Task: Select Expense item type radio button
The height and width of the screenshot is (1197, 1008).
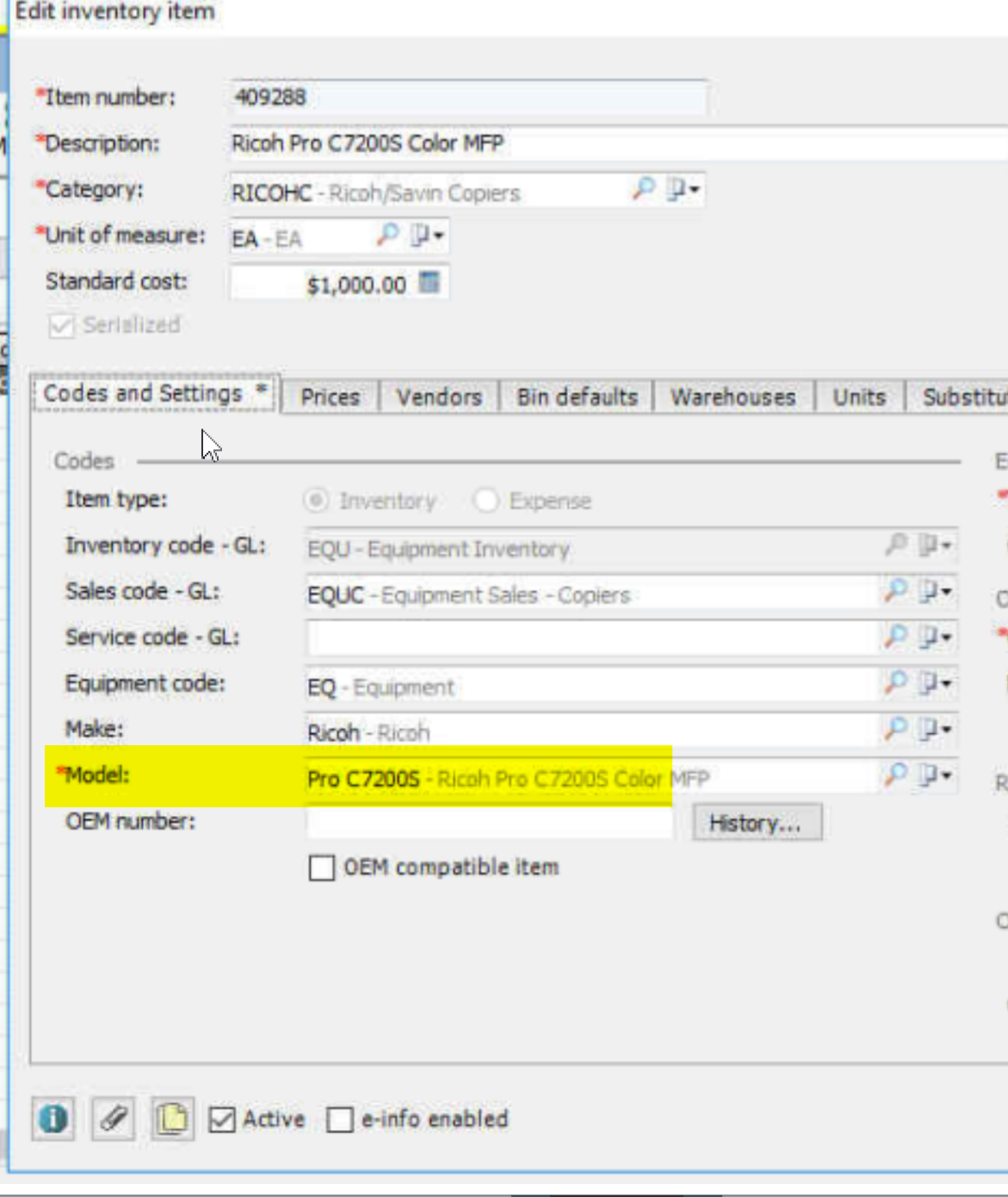Action: point(486,500)
